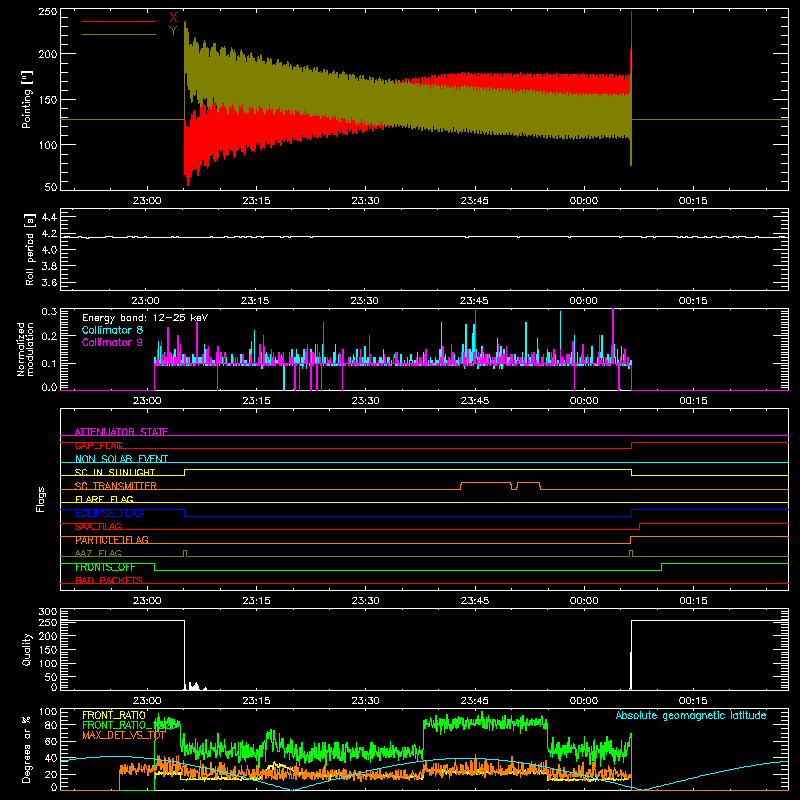The height and width of the screenshot is (800, 800).
Task: Click 23:00 tick under the Flags plot
Action: click(147, 601)
